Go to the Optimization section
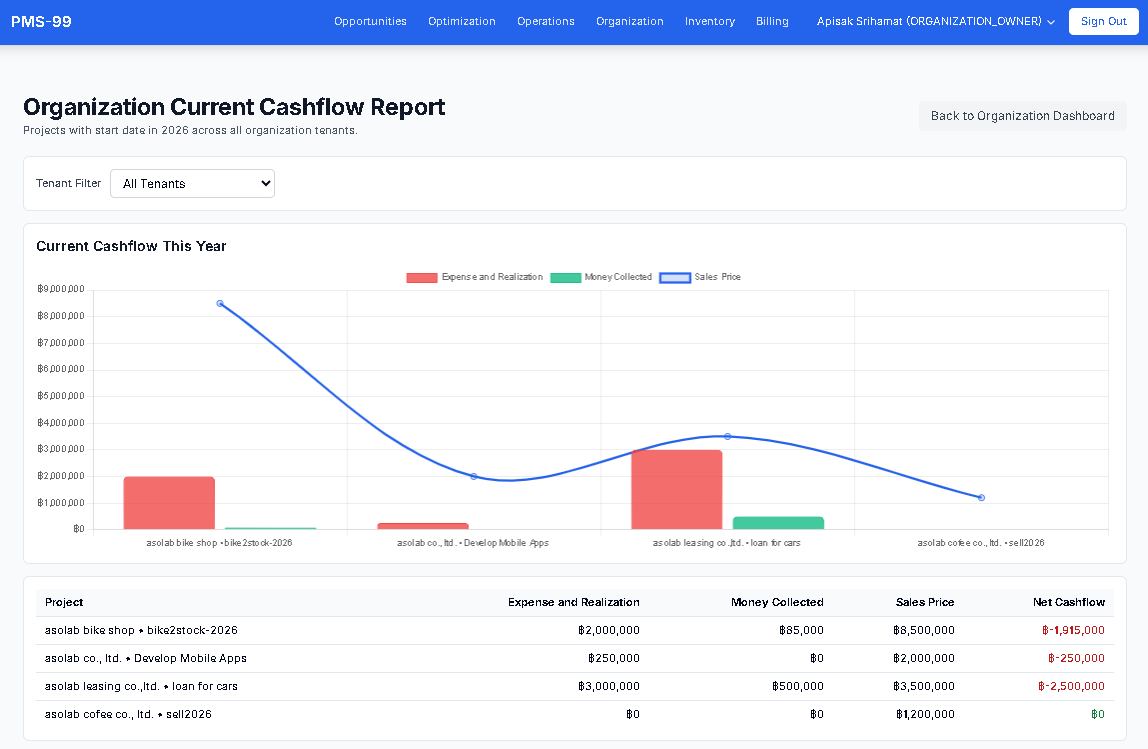The image size is (1148, 749). click(x=461, y=20)
